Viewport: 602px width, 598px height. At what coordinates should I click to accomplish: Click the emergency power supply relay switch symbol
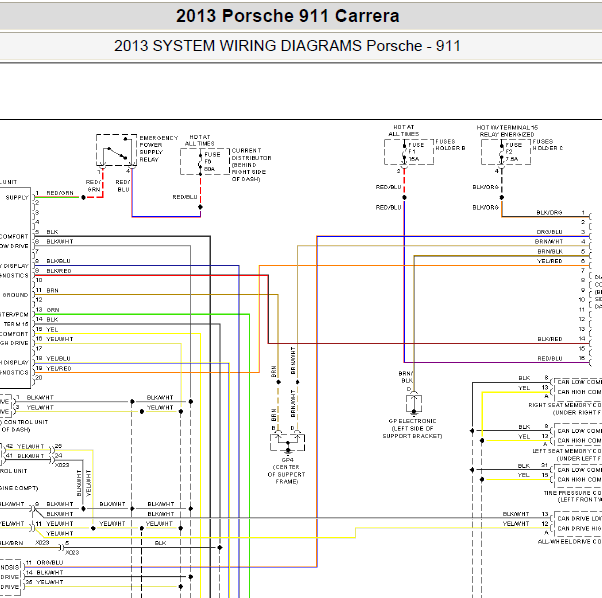pos(116,150)
